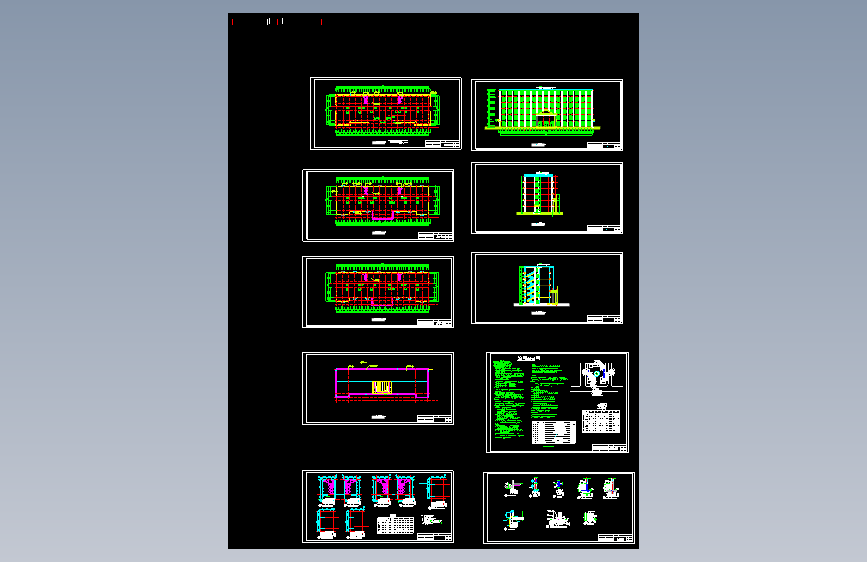Select the construction node details sheet
Image resolution: width=867 pixels, height=562 pixels.
(559, 508)
